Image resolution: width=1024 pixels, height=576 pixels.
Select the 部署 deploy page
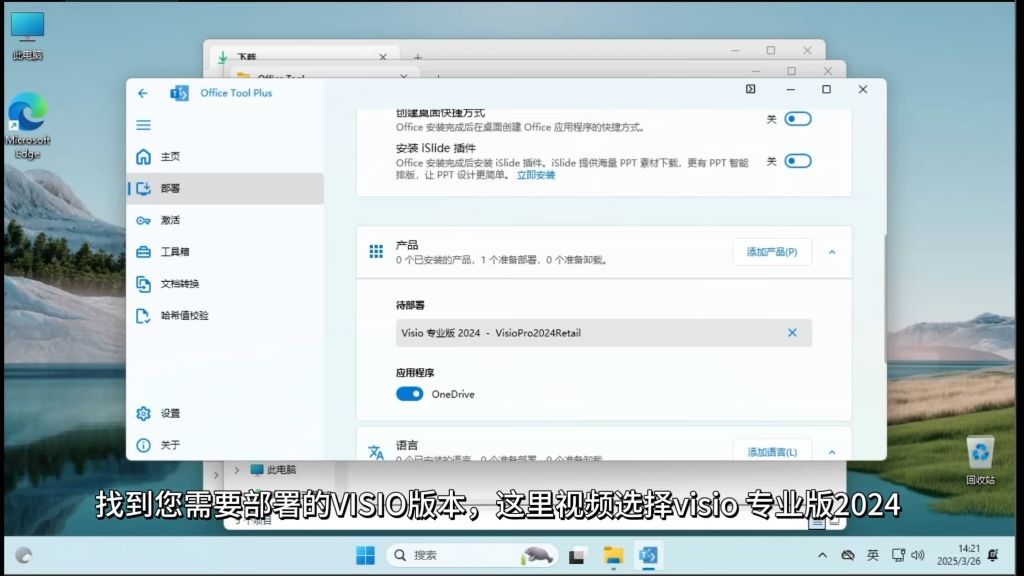pyautogui.click(x=225, y=188)
